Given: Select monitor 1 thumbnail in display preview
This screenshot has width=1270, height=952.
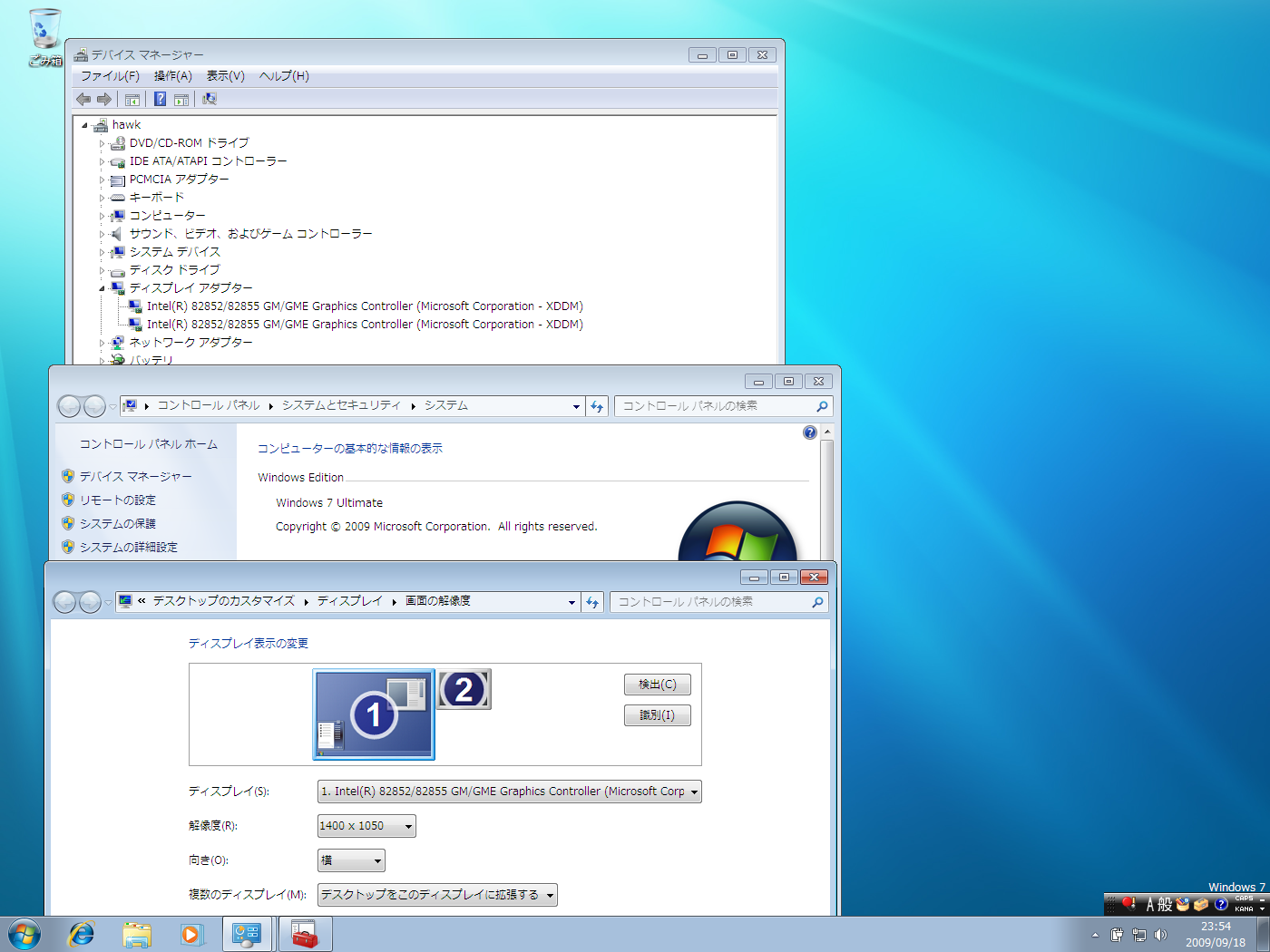Looking at the screenshot, I should 374,714.
